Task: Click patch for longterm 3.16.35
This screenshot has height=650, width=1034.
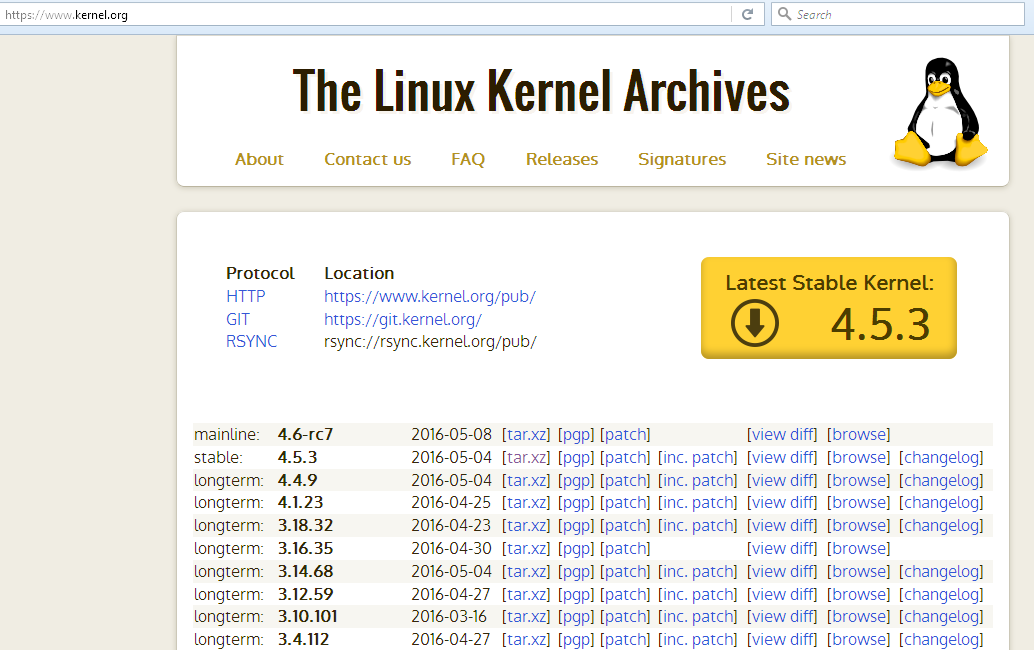Action: 625,548
